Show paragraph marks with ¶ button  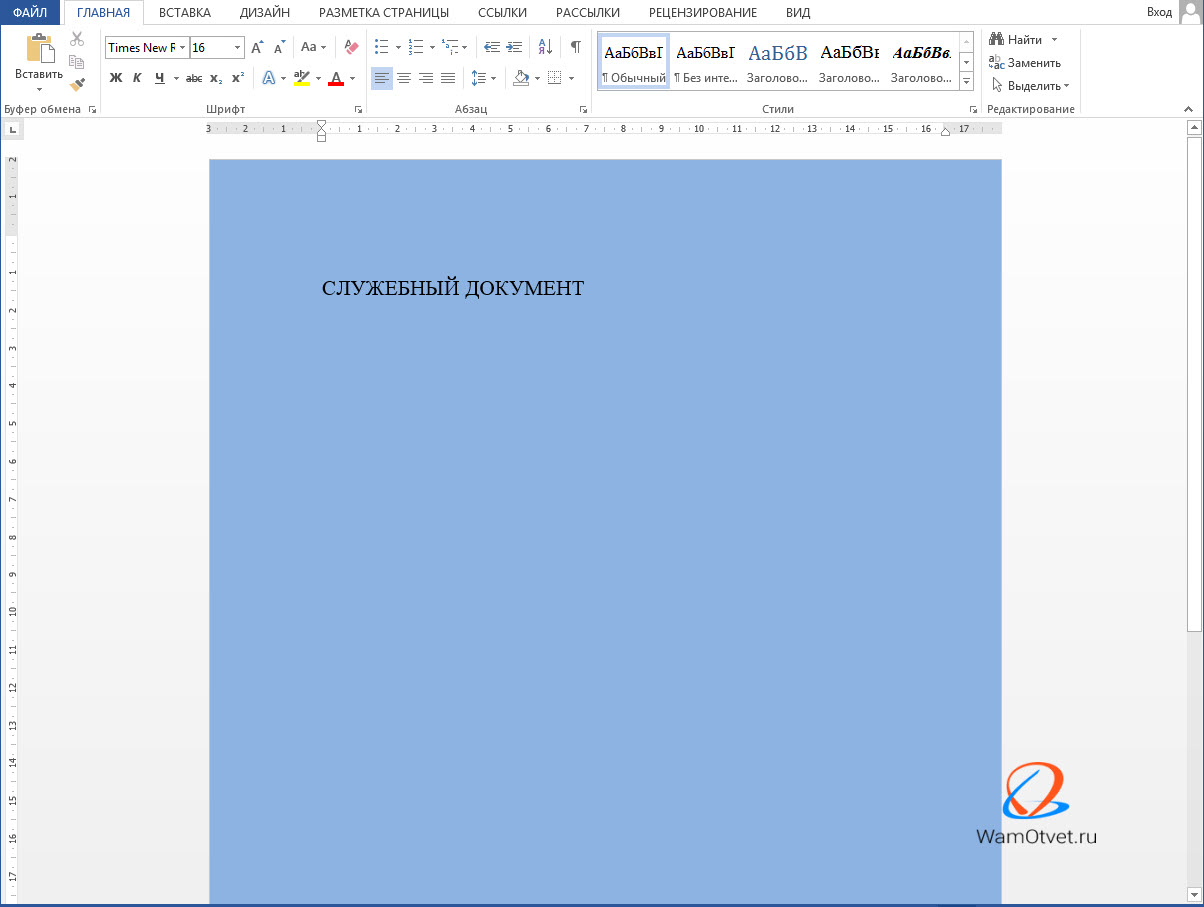(575, 47)
